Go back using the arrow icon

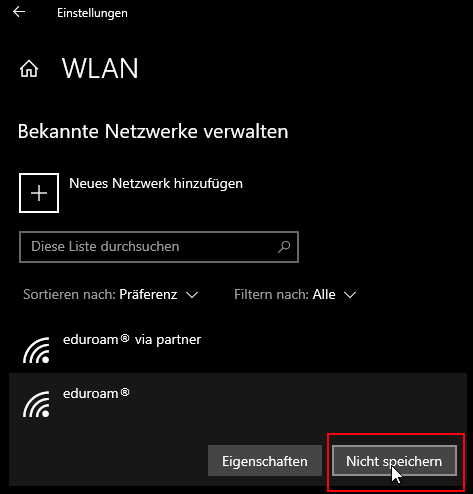point(19,12)
